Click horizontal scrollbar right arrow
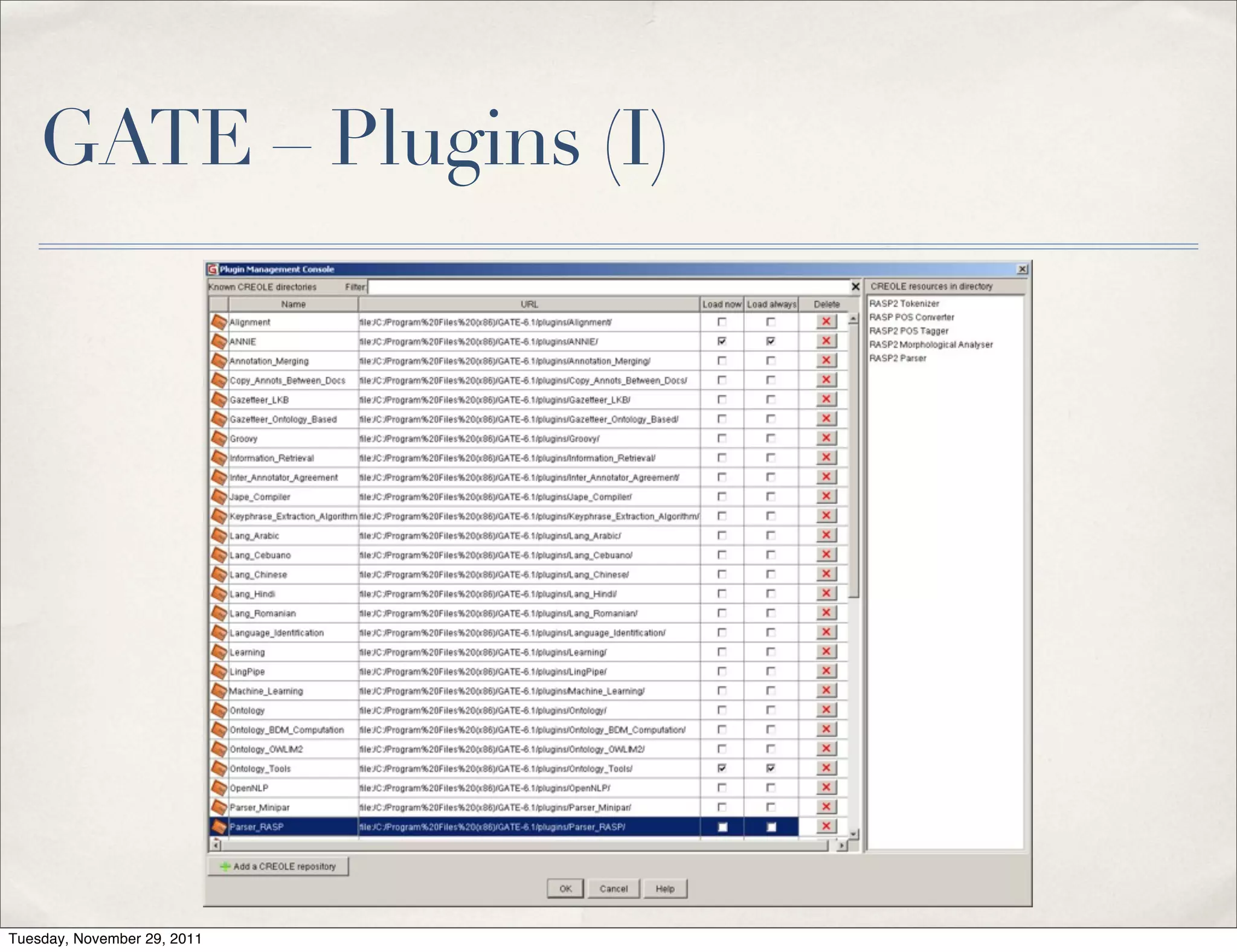Viewport: 1237px width, 952px height. click(842, 846)
